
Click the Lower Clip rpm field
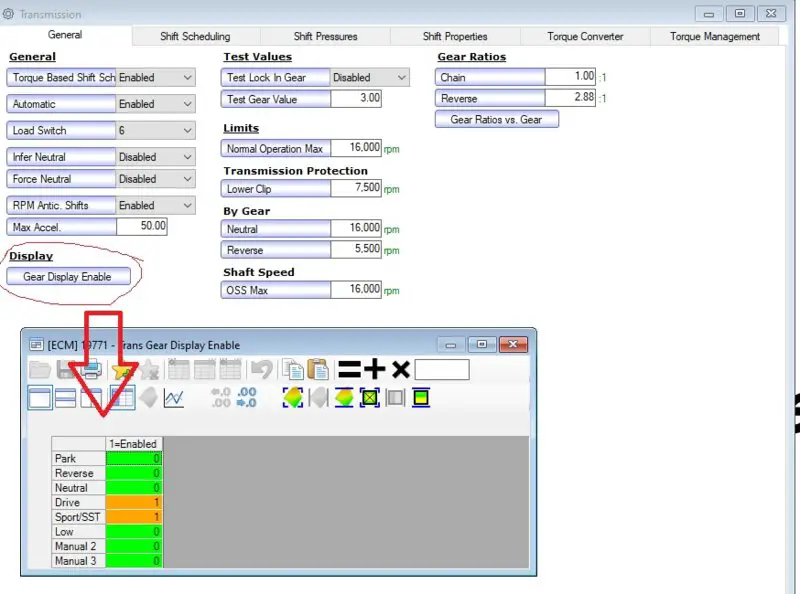click(356, 188)
